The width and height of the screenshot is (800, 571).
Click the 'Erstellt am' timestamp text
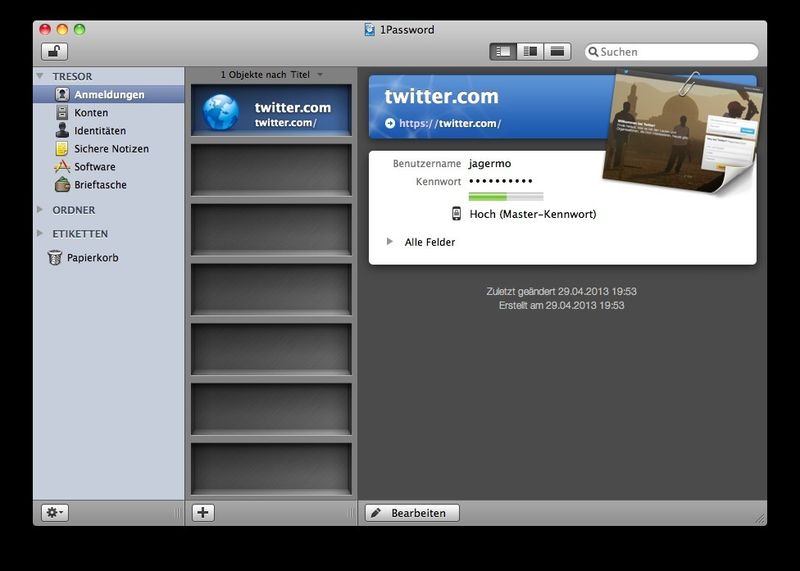561,305
